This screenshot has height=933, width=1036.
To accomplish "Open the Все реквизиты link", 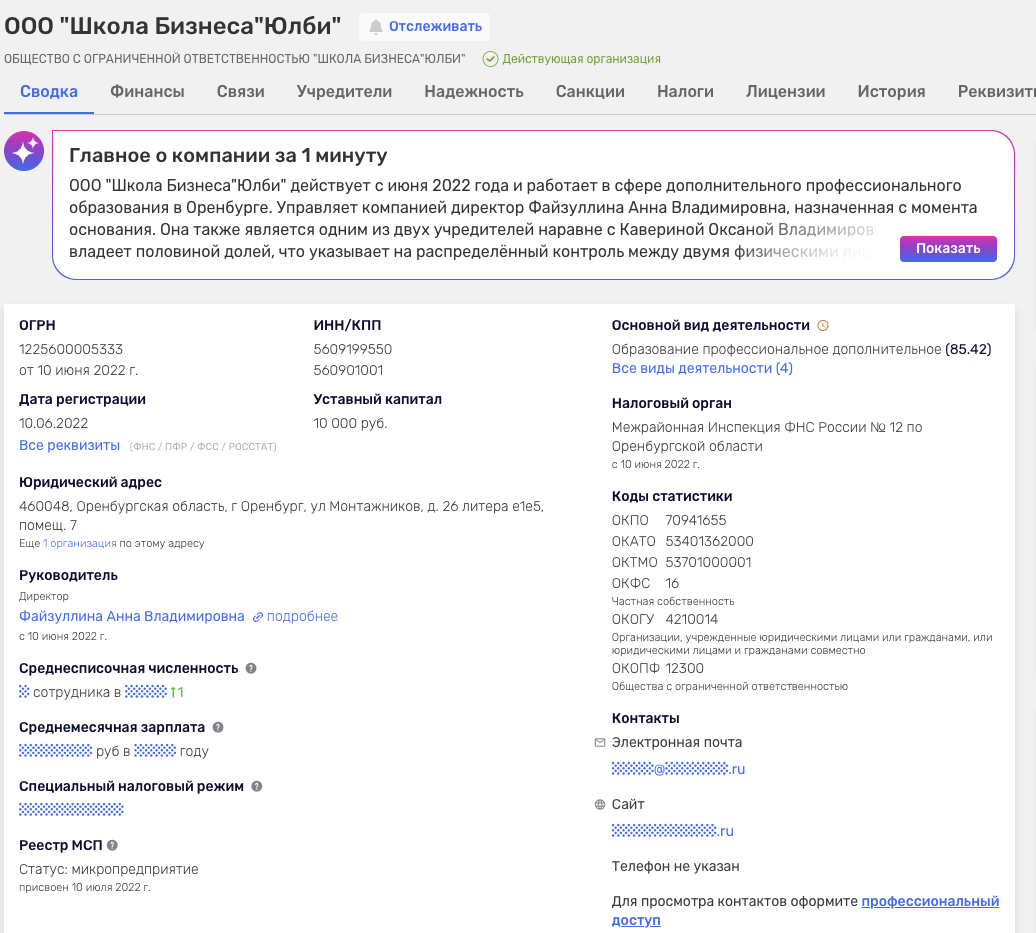I will [70, 445].
